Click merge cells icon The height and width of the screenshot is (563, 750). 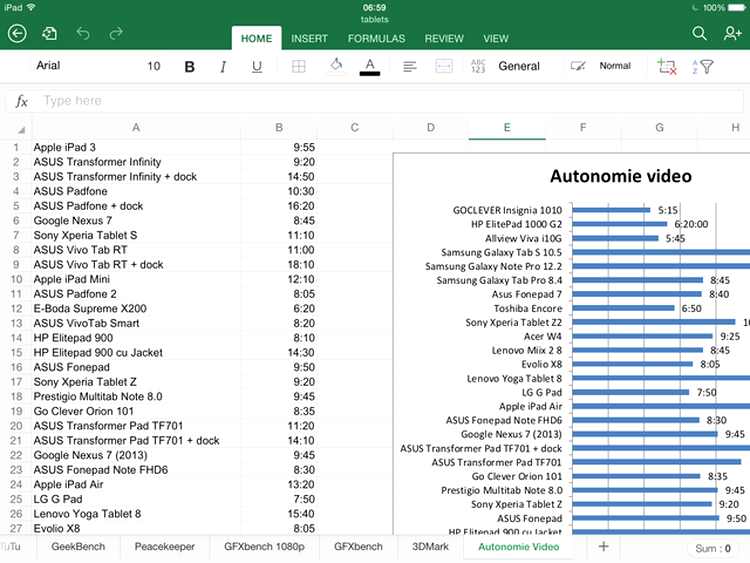tap(444, 66)
